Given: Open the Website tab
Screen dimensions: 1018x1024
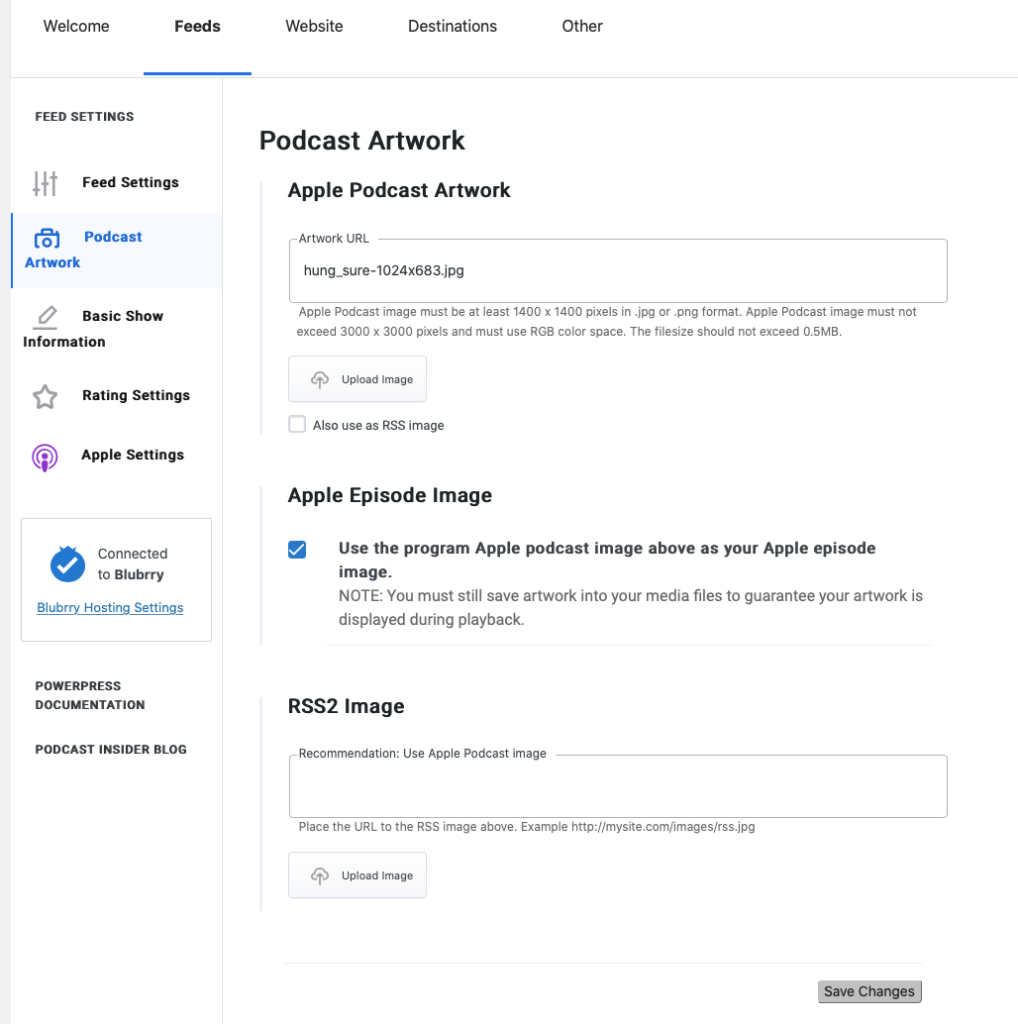Looking at the screenshot, I should (x=314, y=26).
